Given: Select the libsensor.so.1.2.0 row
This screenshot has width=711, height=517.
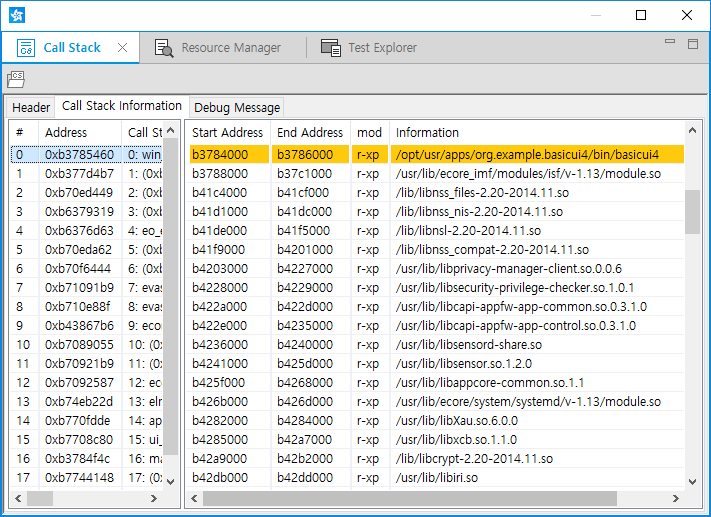Looking at the screenshot, I should click(x=460, y=364).
